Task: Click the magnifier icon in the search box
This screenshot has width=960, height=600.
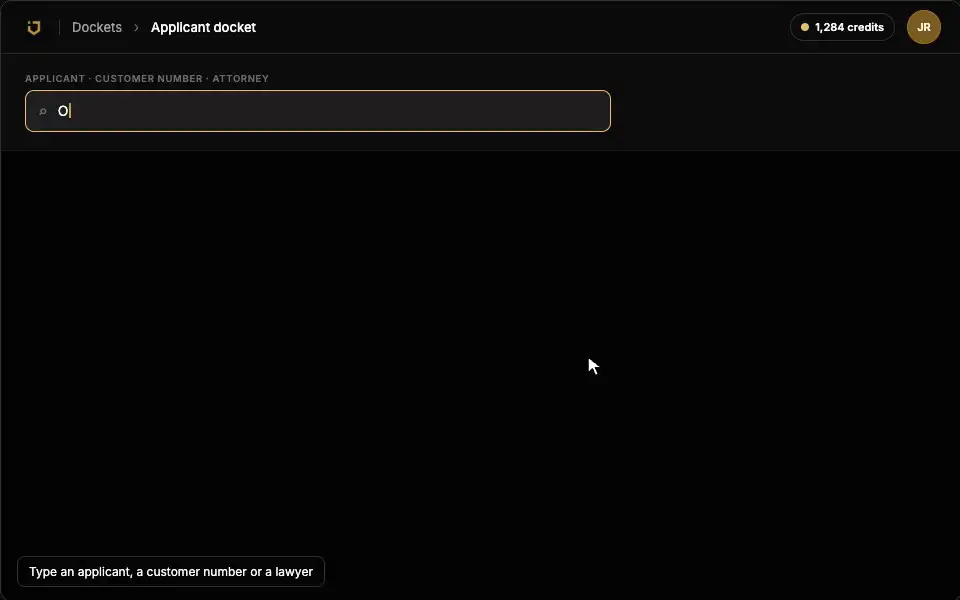Action: coord(43,111)
